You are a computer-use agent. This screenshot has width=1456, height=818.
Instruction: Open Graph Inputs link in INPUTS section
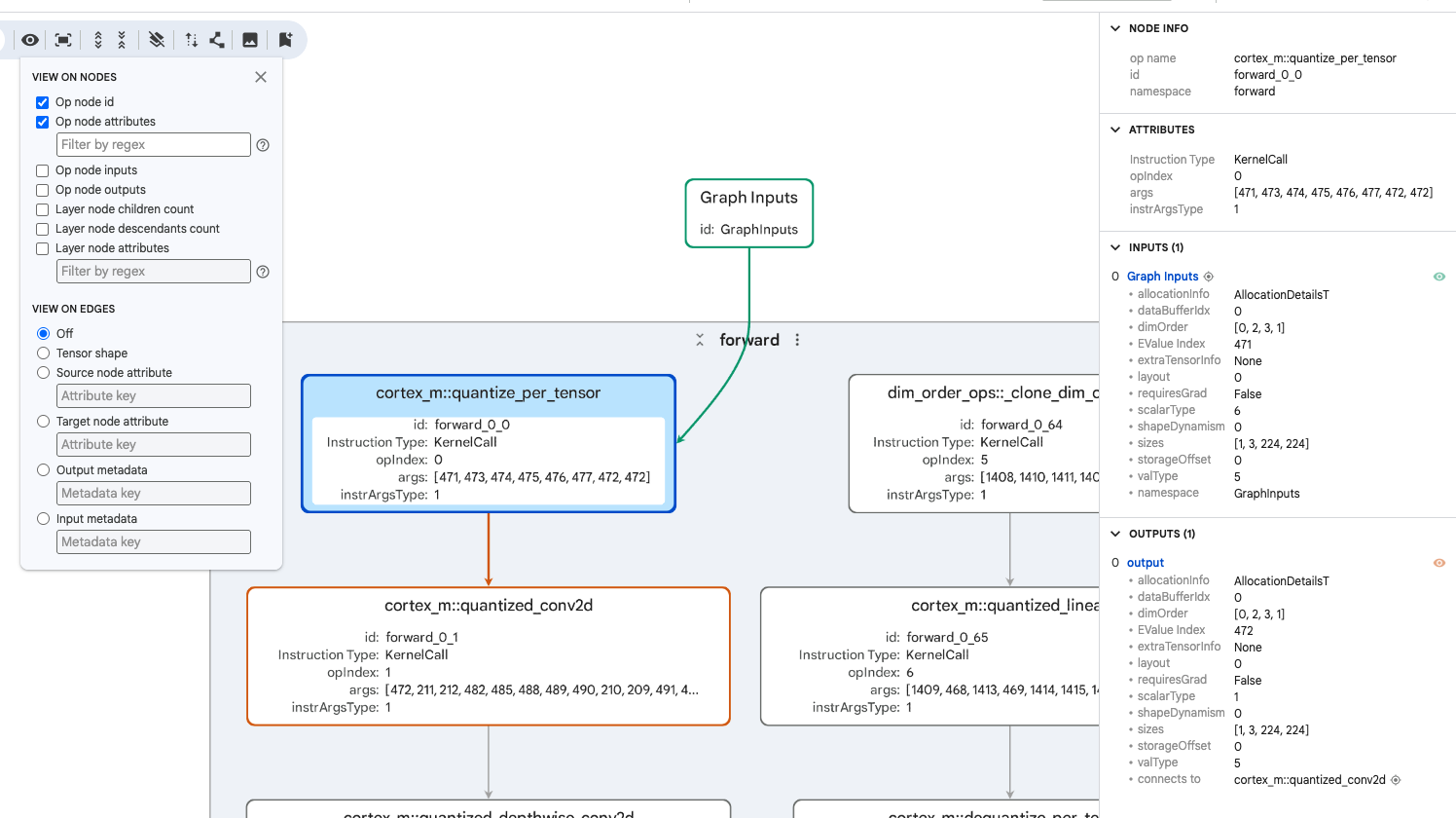(x=1162, y=277)
